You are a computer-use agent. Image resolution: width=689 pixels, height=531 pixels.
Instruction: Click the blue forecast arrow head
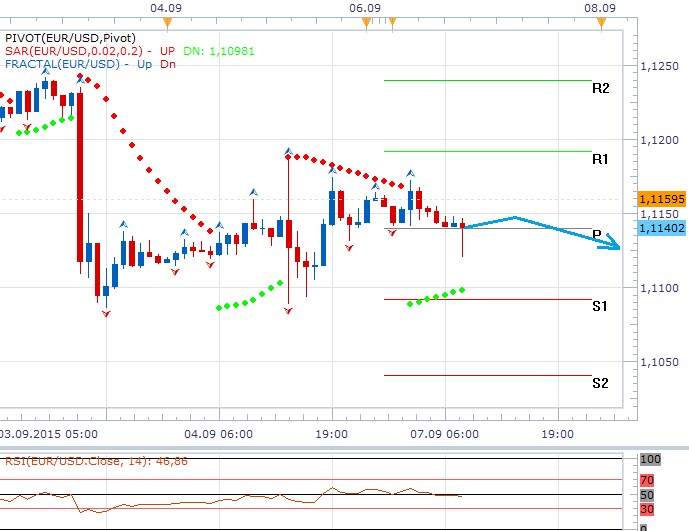[614, 248]
